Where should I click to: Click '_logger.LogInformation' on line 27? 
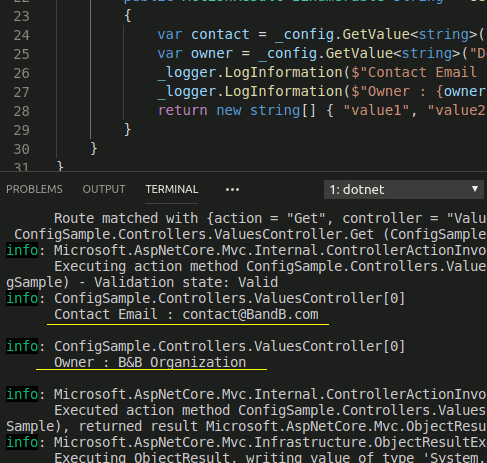pyautogui.click(x=250, y=91)
